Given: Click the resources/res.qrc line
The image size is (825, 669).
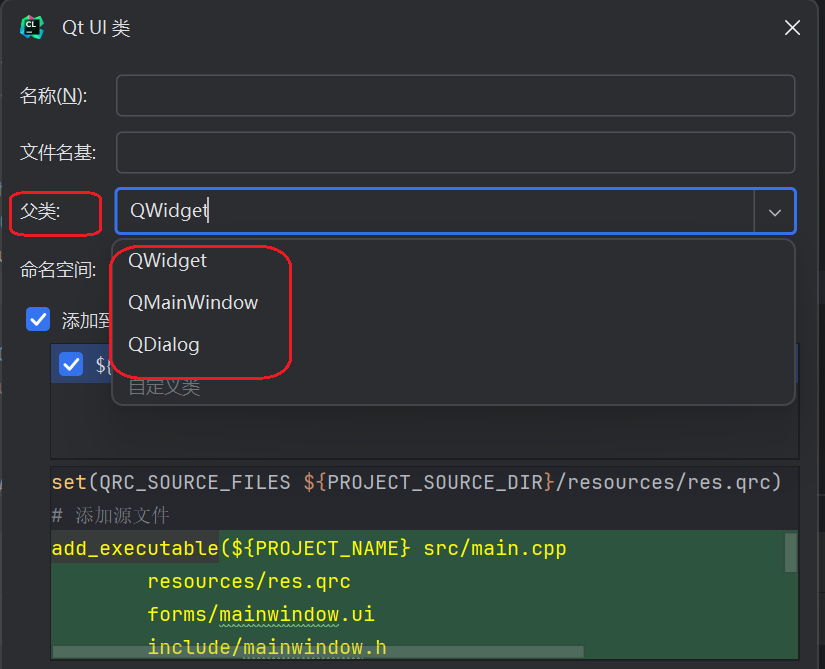Looking at the screenshot, I should pos(249,581).
